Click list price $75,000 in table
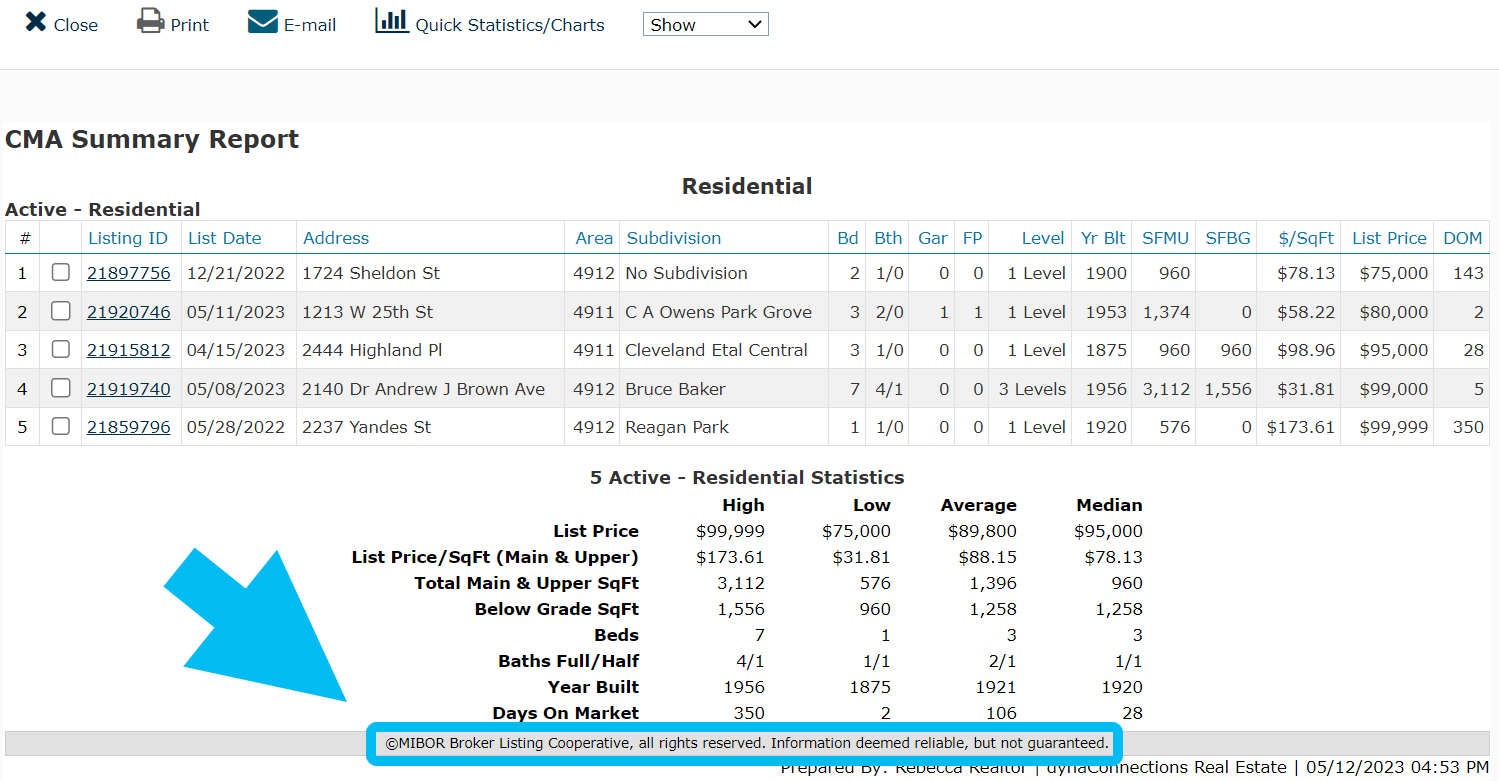Image resolution: width=1499 pixels, height=781 pixels. click(1393, 273)
